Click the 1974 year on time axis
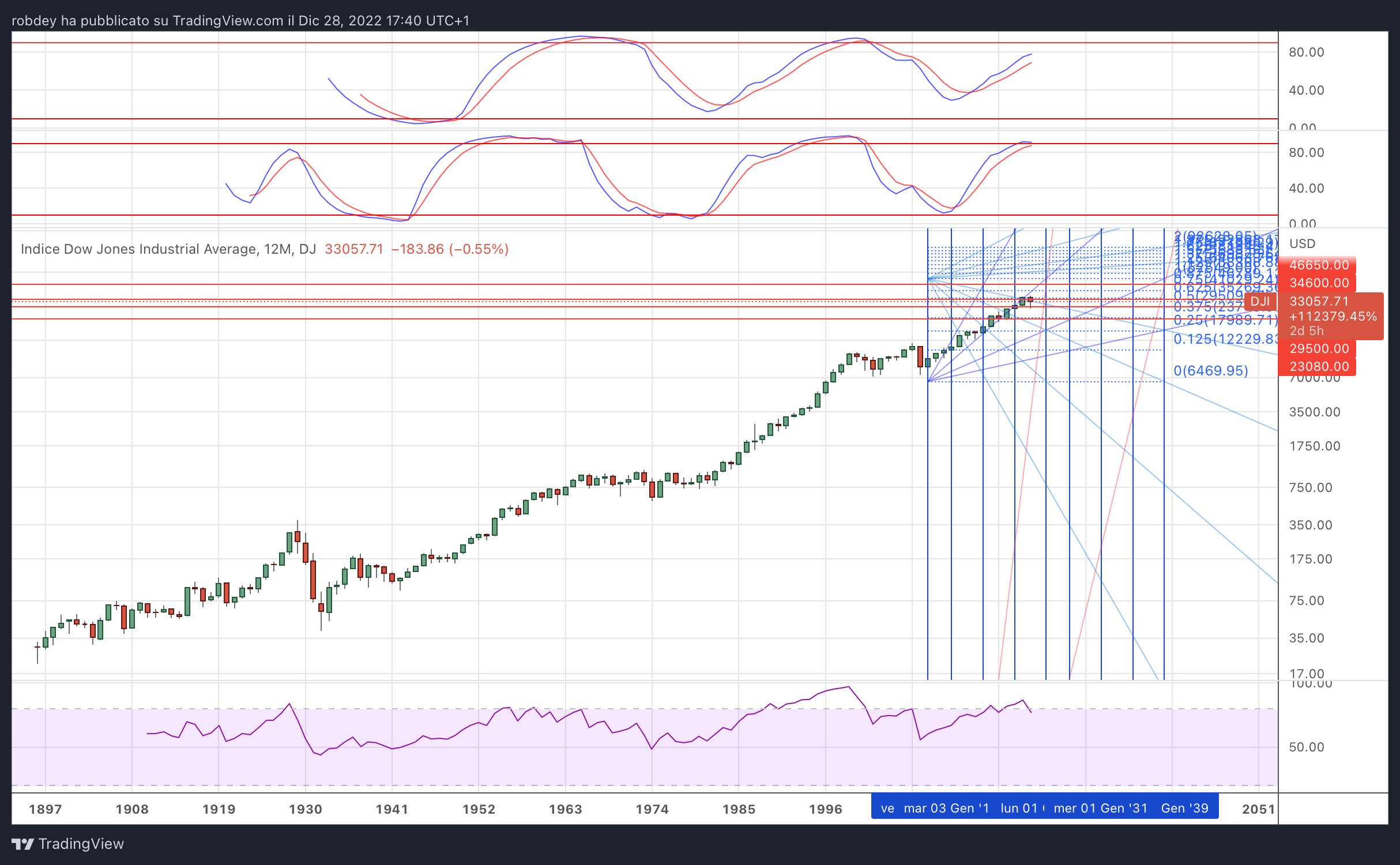Screen dimensions: 1400x865 652,809
